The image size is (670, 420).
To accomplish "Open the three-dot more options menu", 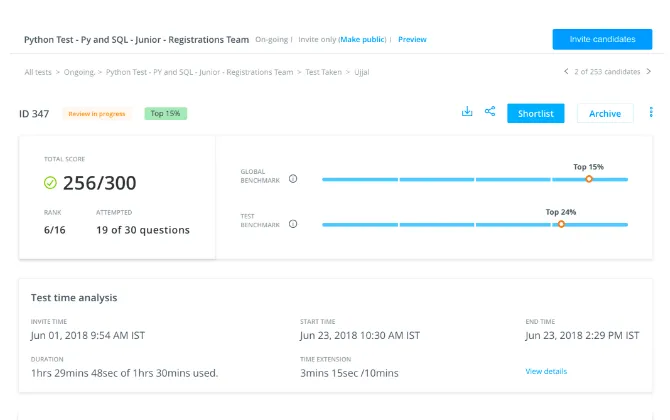I will (x=652, y=113).
